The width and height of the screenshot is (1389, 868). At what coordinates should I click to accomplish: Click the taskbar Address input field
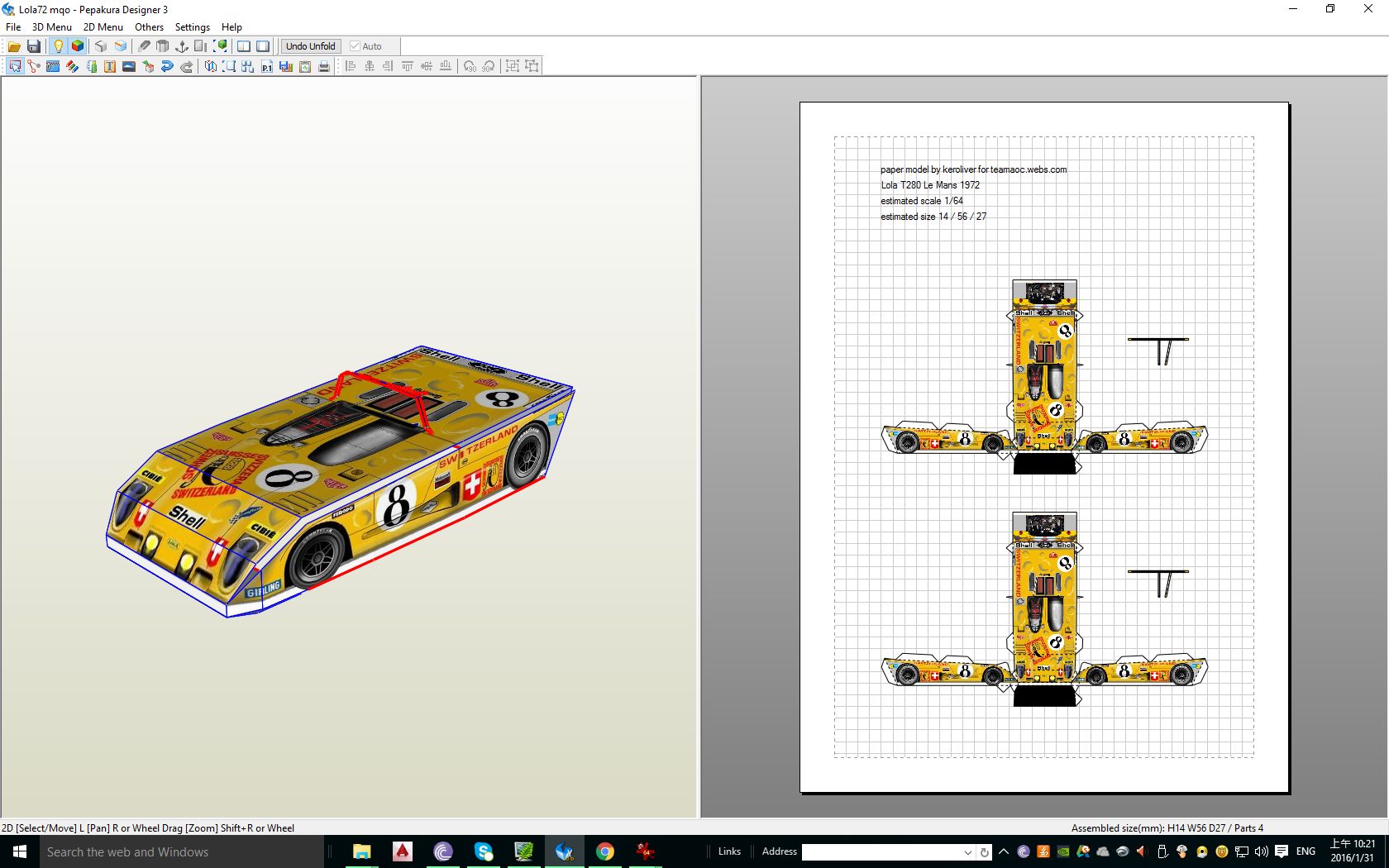[881, 851]
